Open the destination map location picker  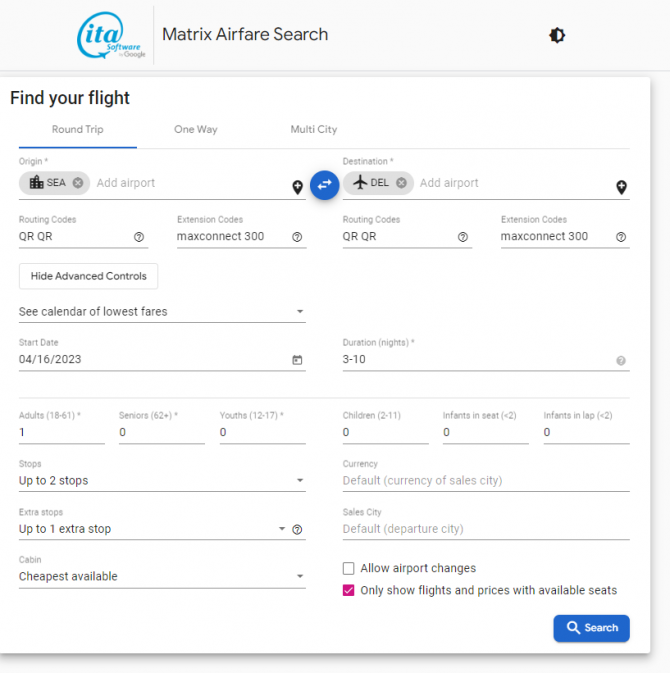click(621, 187)
